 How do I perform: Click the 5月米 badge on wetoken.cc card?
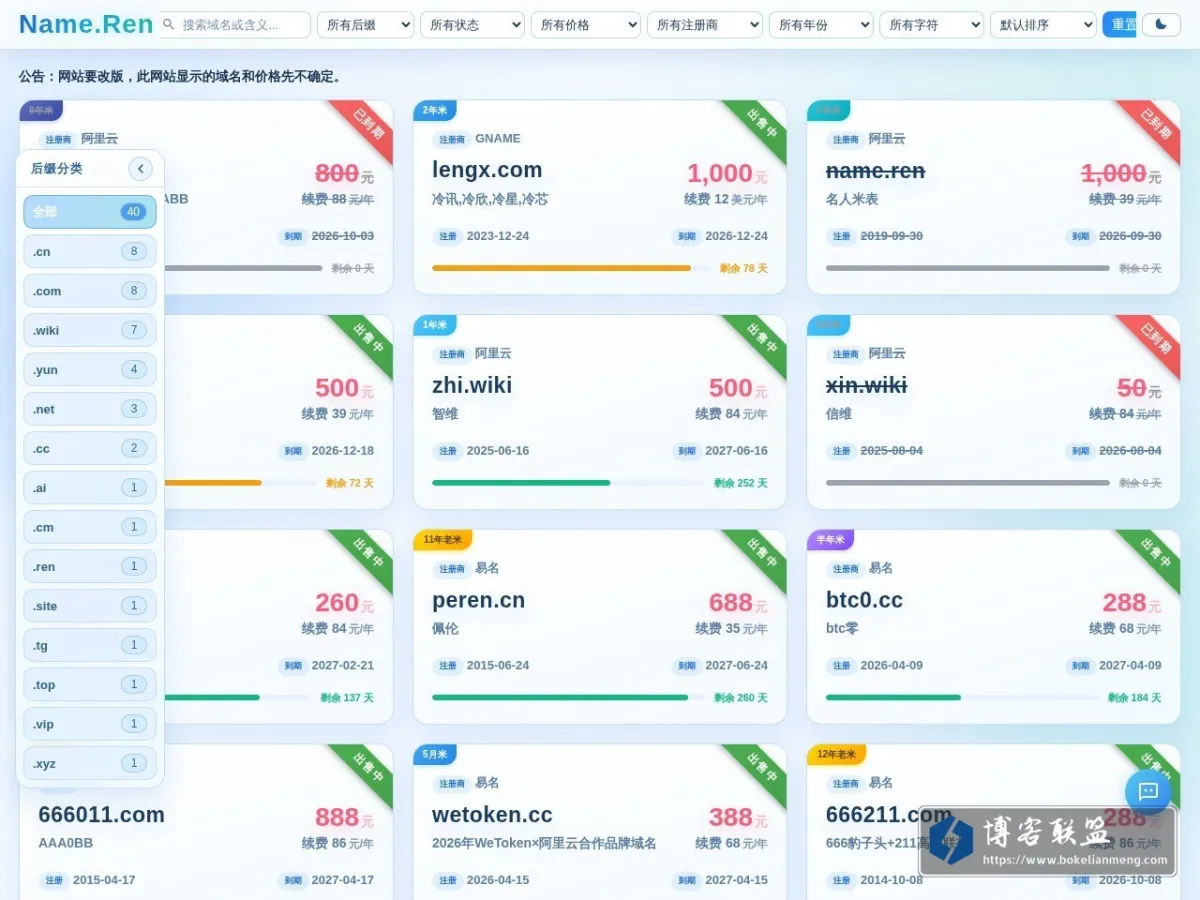(x=435, y=755)
